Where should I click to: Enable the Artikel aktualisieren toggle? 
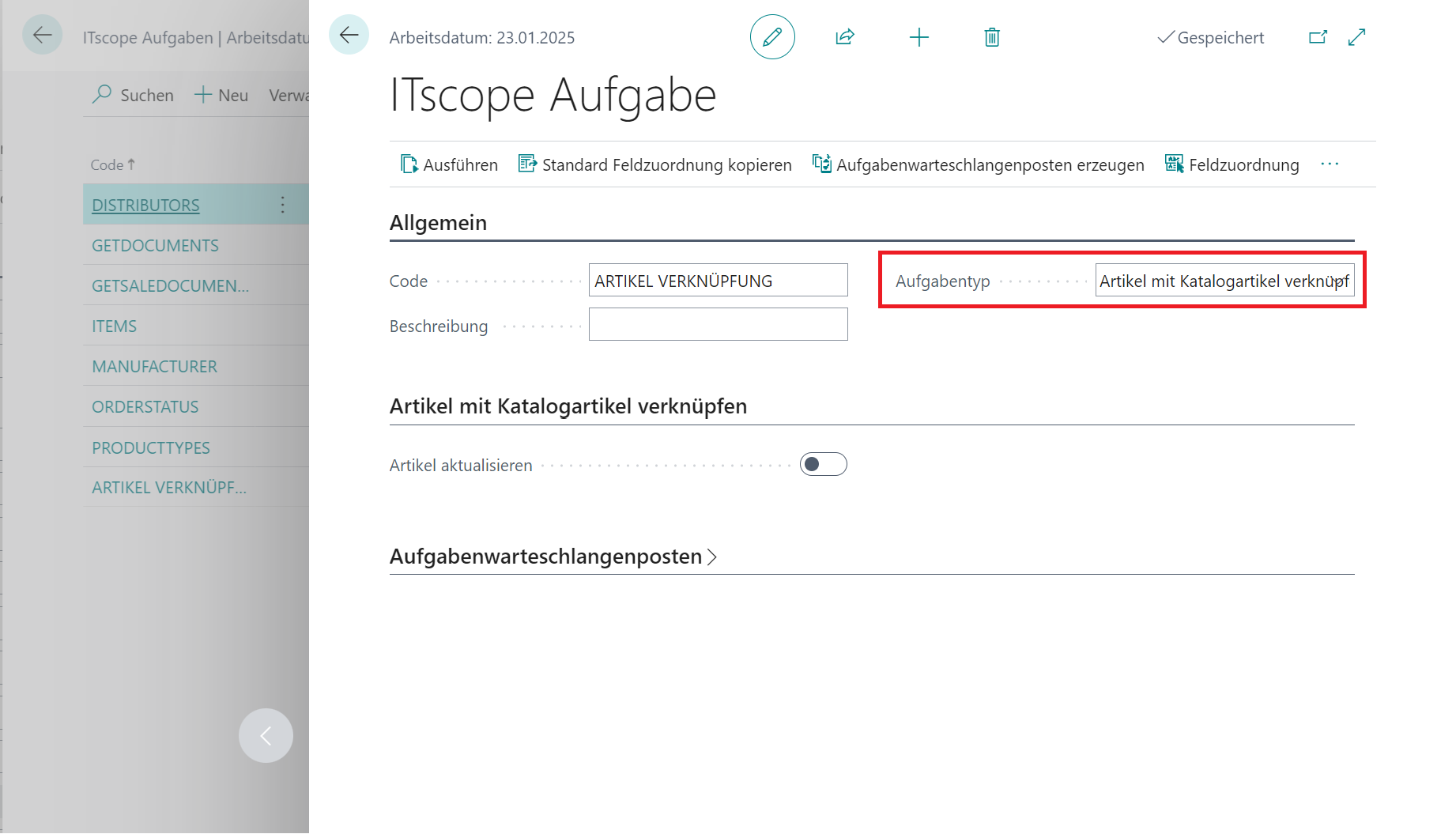click(x=823, y=464)
